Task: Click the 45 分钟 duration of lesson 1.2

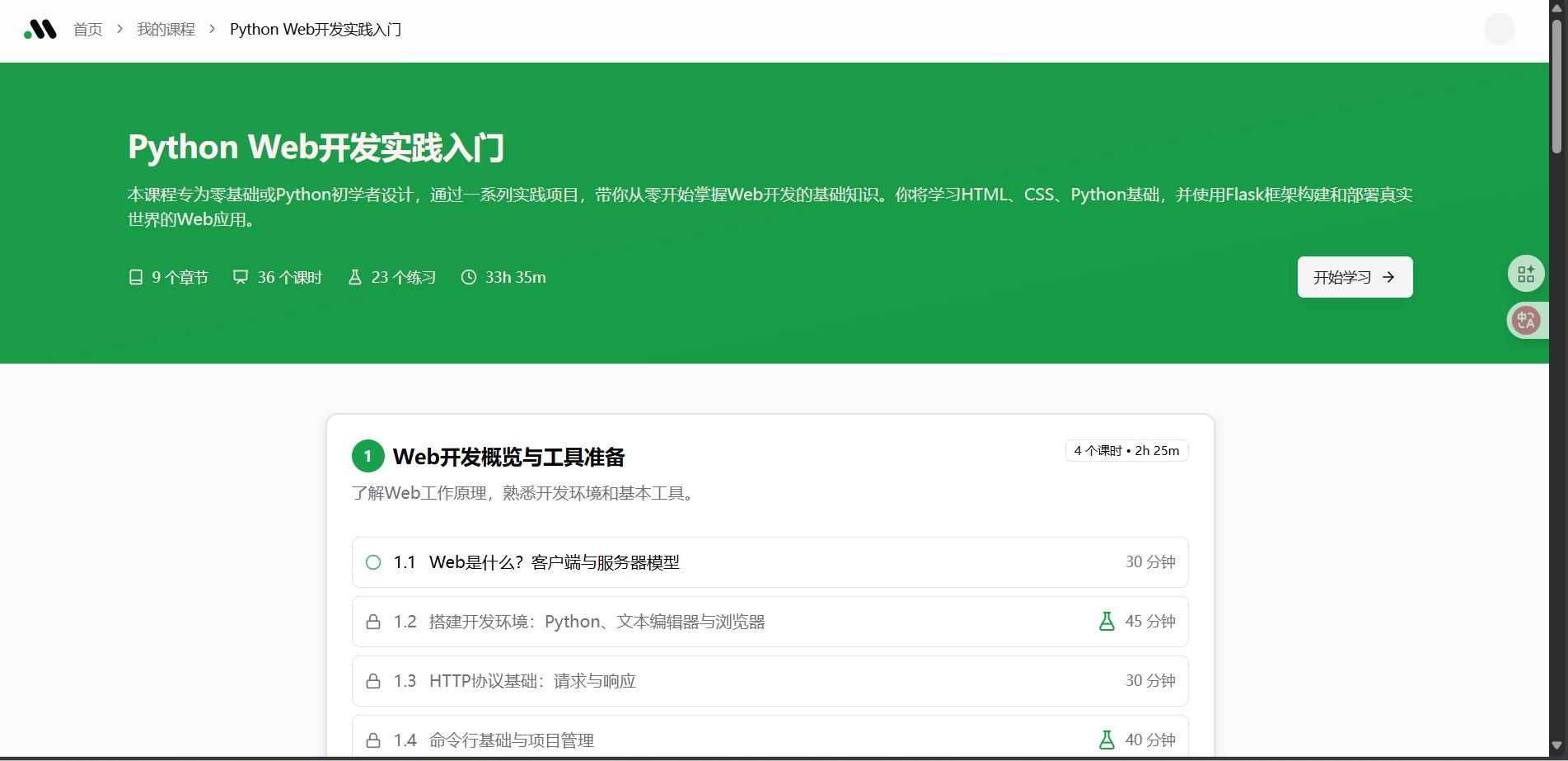Action: [1150, 622]
